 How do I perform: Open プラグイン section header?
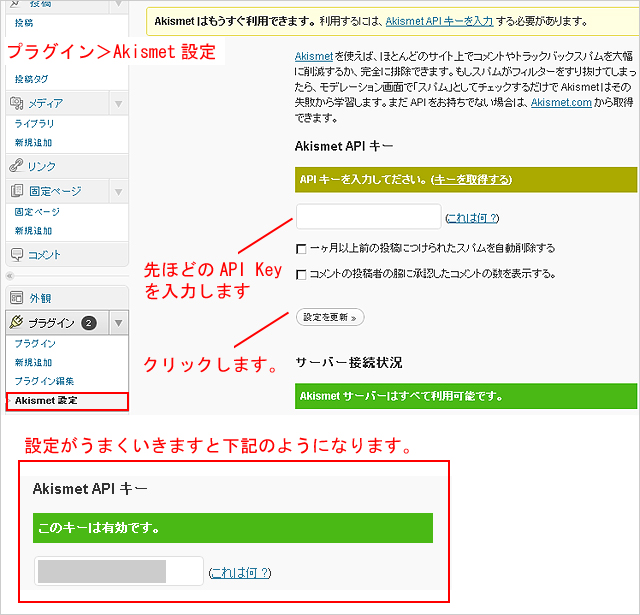pos(51,323)
